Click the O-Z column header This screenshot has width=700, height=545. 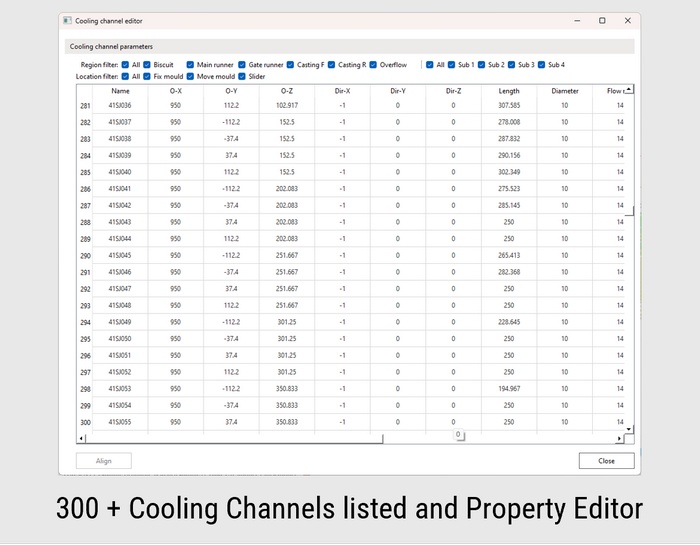coord(287,91)
